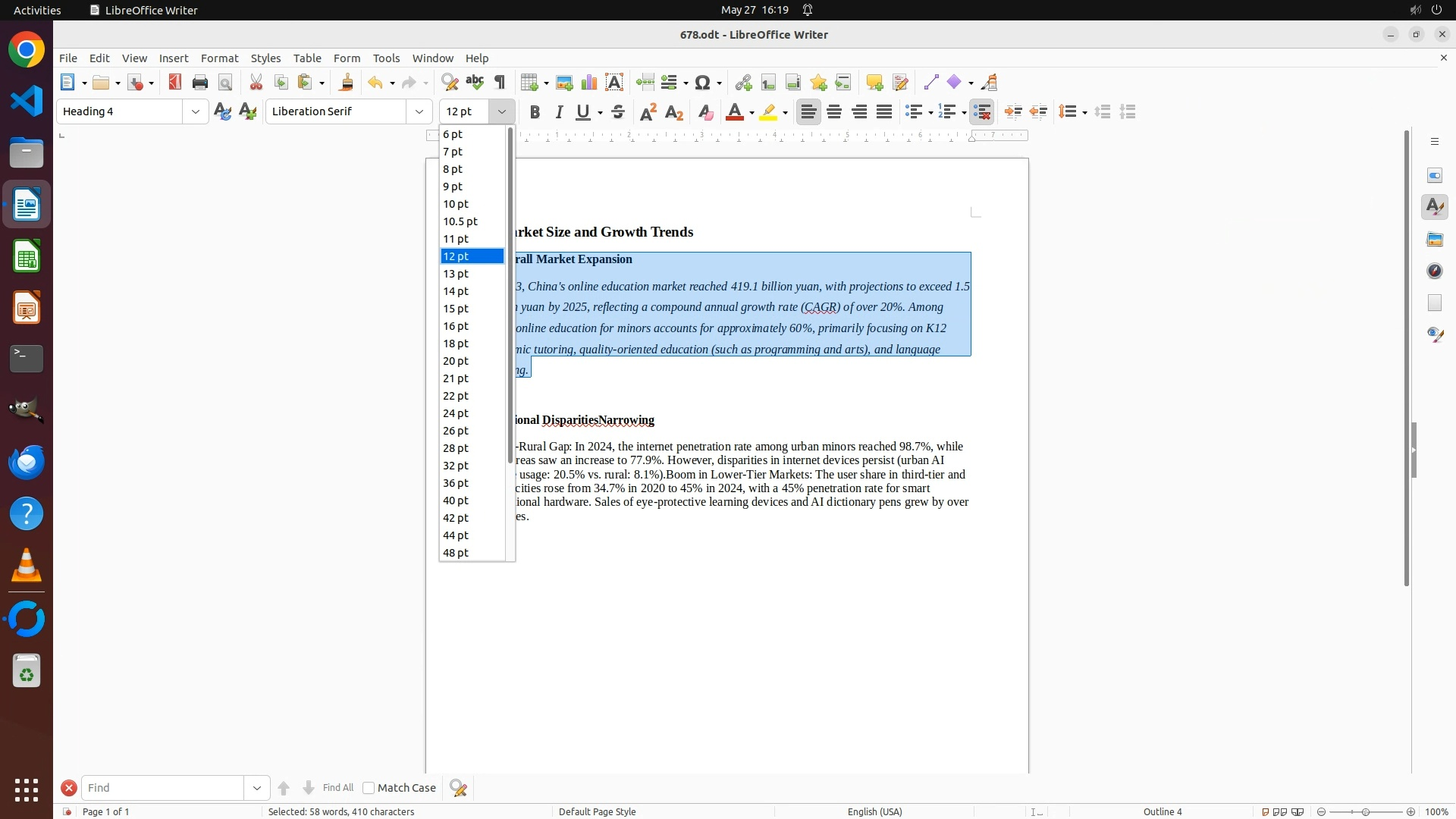Click the Strikethrough icon
Image resolution: width=1456 pixels, height=819 pixels.
click(x=618, y=112)
